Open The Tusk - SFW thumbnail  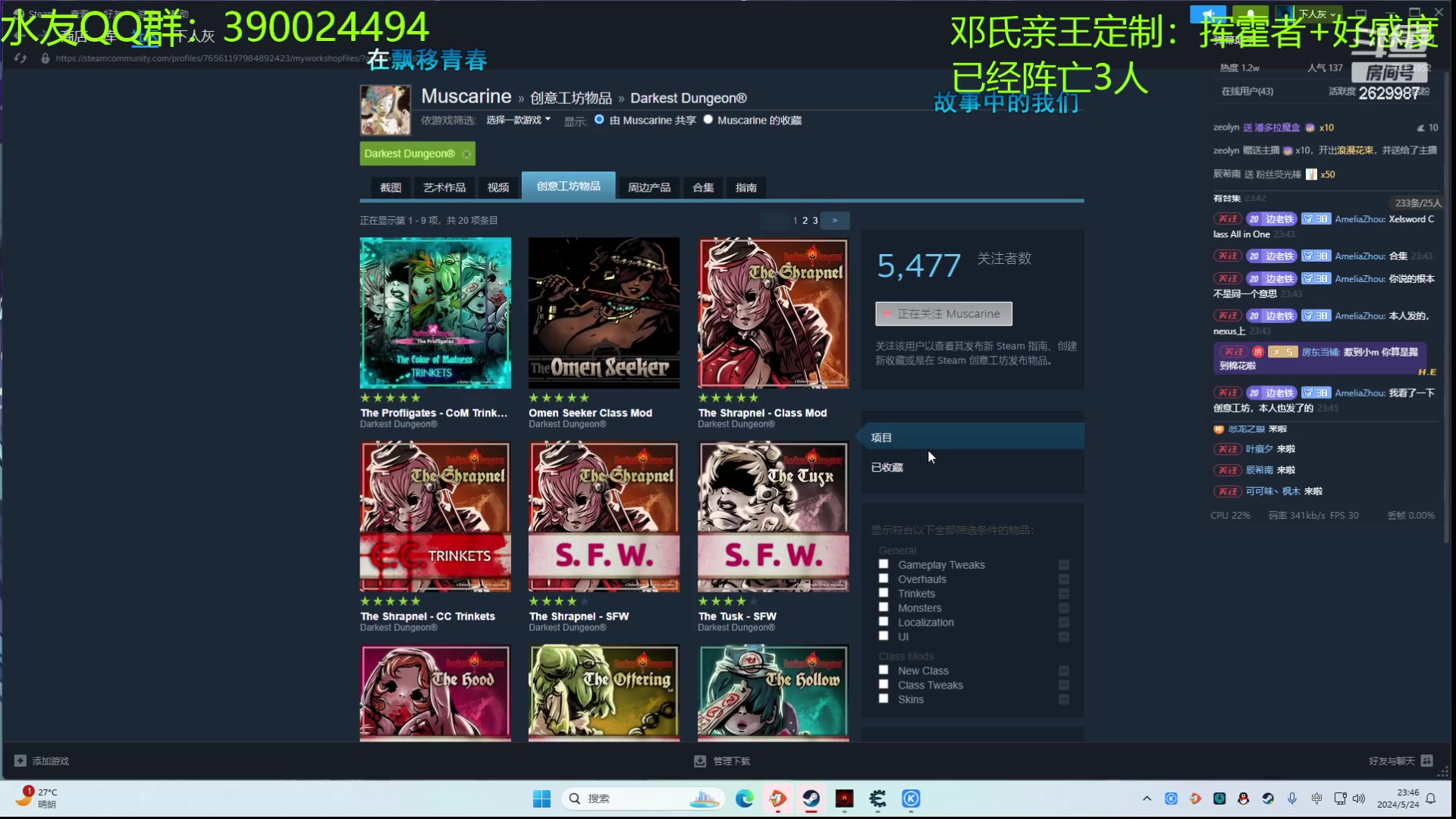773,516
